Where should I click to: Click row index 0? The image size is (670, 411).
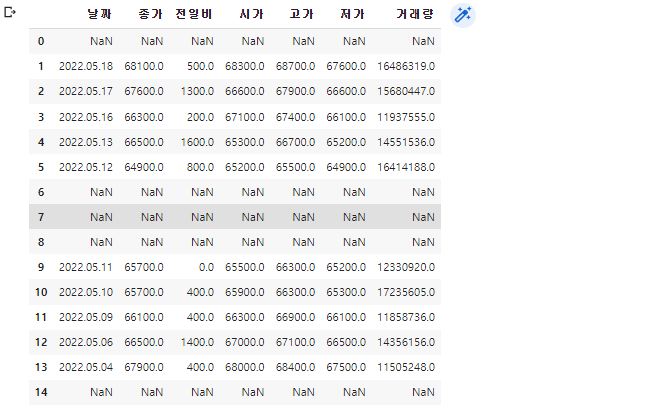(41, 41)
